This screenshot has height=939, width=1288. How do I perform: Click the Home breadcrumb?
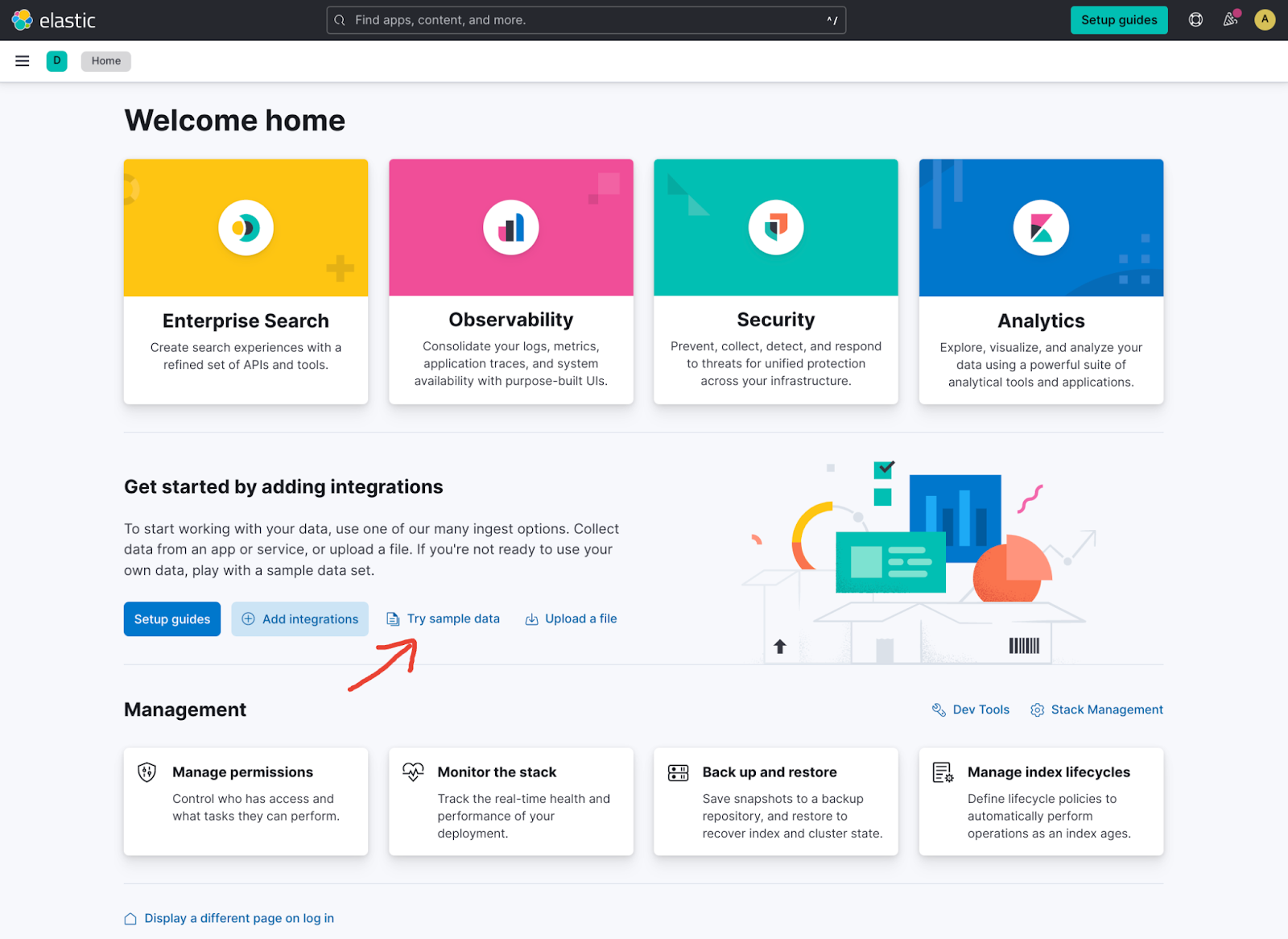105,61
